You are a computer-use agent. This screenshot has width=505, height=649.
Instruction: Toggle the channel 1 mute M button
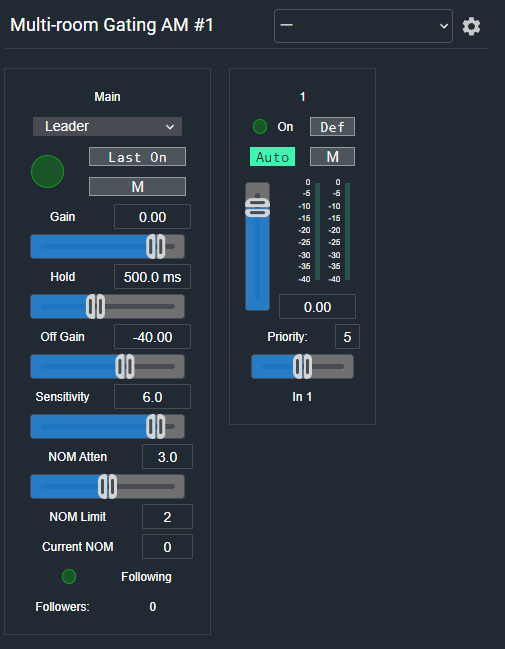point(332,157)
